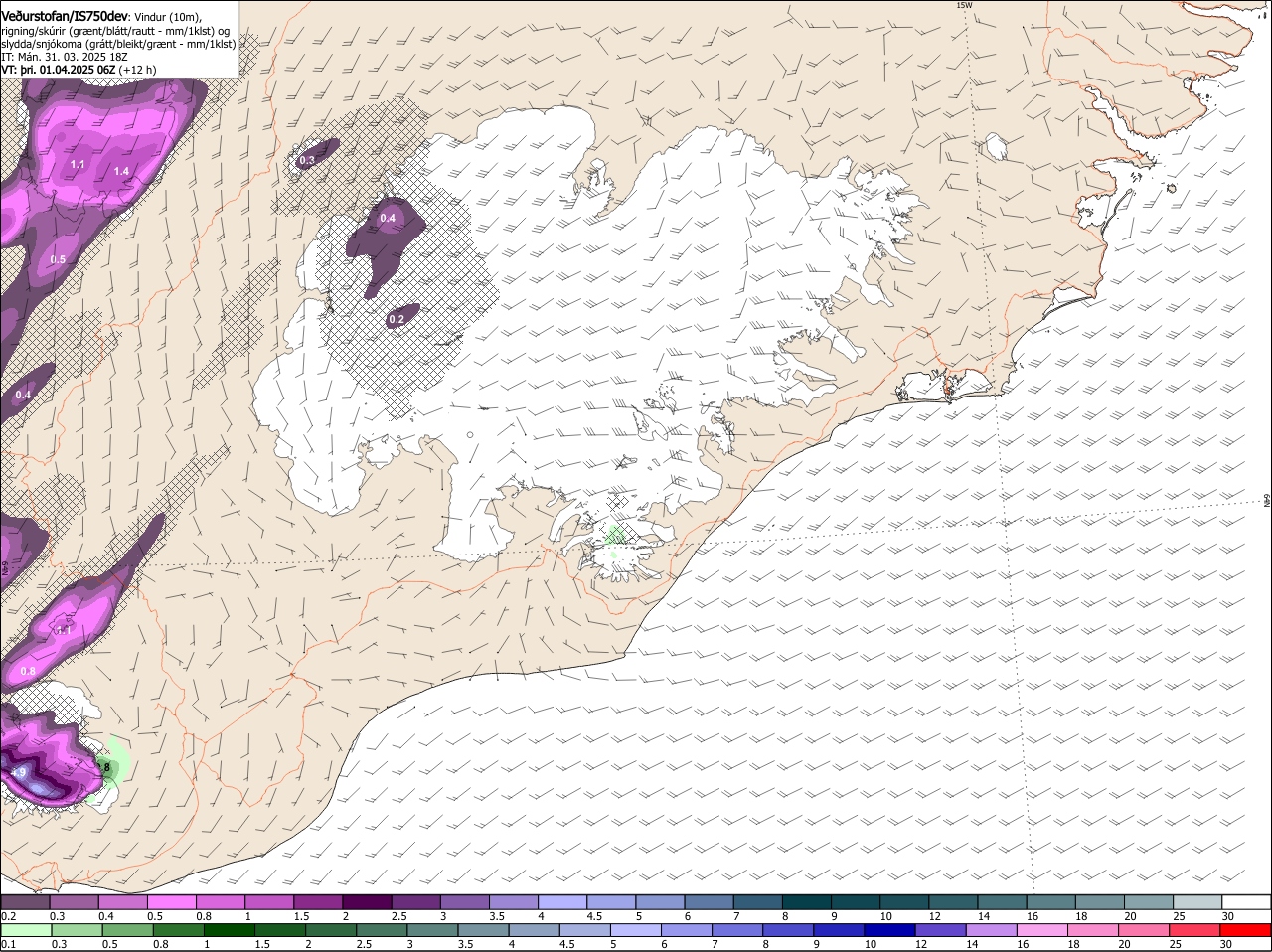This screenshot has width=1272, height=952.
Task: Click the 1.4 precipitation label on the map
Action: 121,172
